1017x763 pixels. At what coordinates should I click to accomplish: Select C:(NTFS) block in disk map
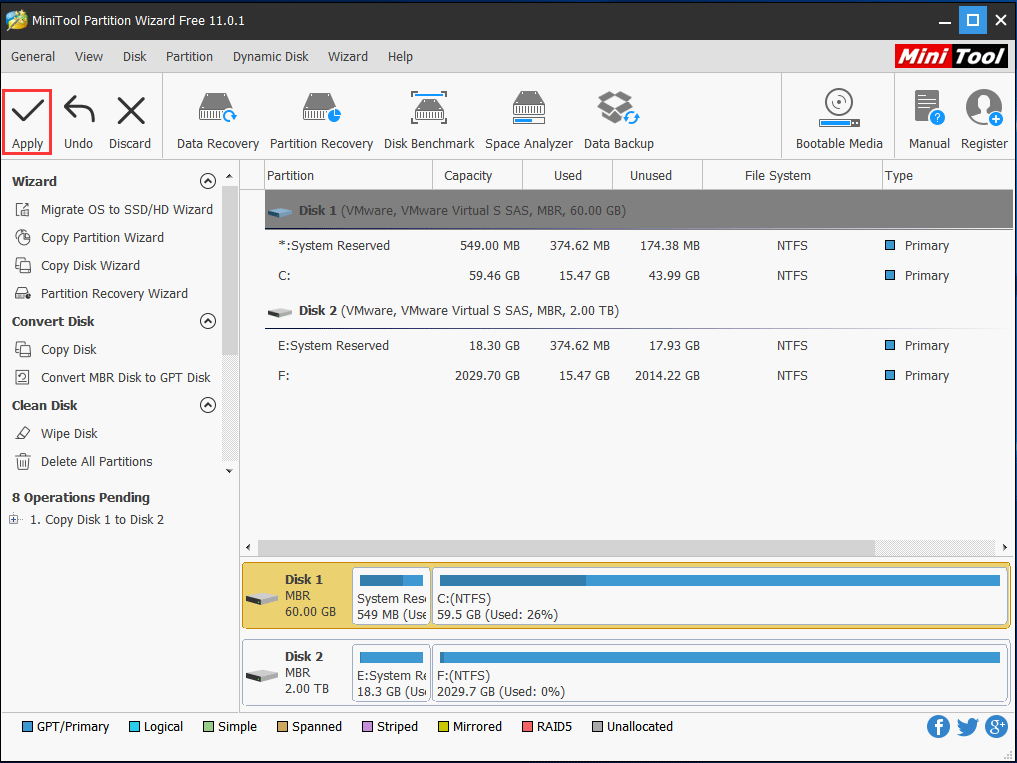click(719, 596)
